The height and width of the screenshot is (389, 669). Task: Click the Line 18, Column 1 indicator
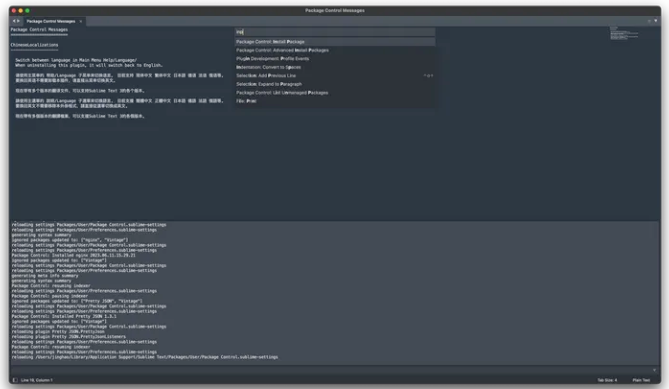(x=37, y=380)
